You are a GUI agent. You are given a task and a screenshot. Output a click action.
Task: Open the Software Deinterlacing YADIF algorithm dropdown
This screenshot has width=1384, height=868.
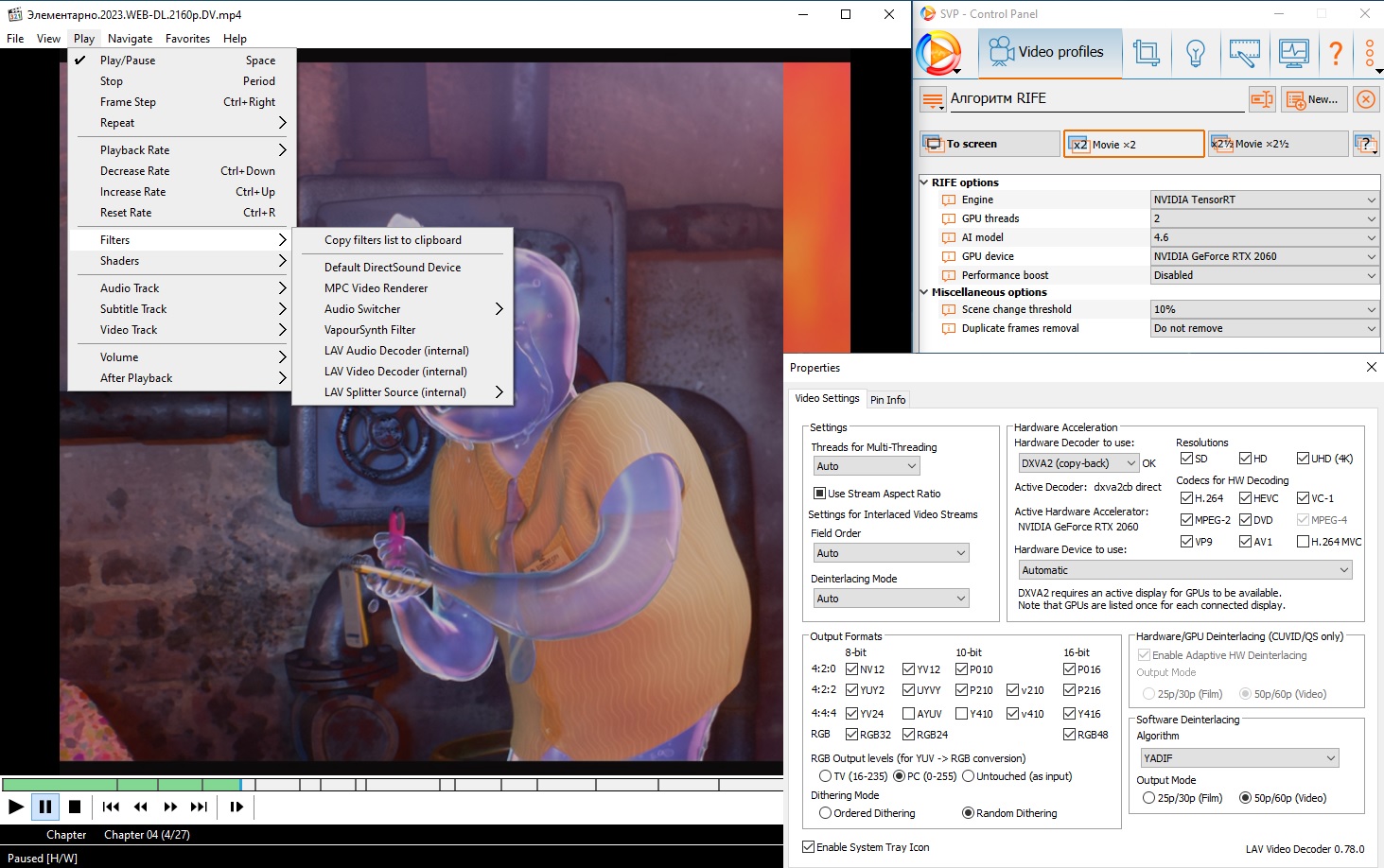tap(1239, 758)
